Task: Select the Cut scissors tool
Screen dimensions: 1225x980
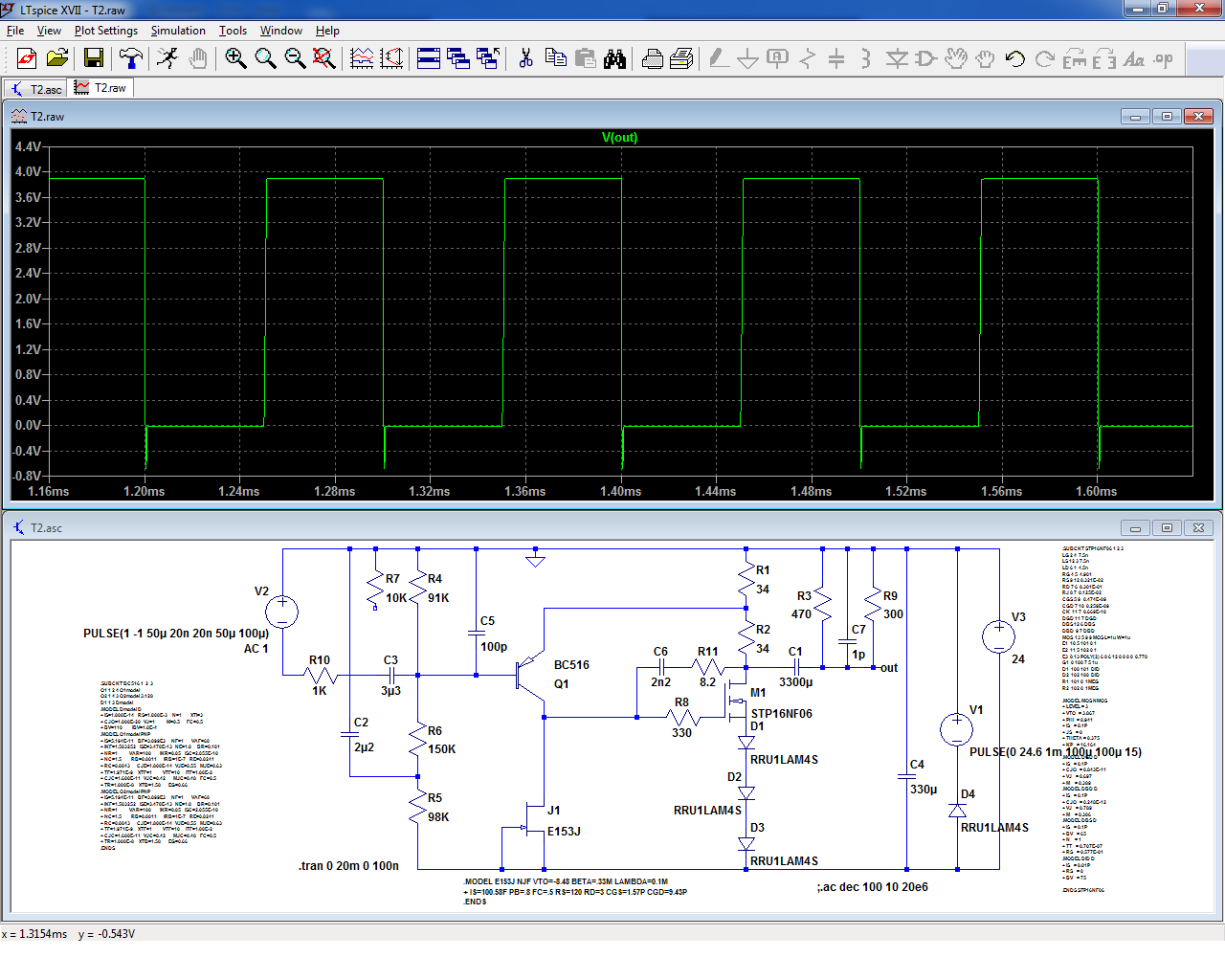Action: (x=525, y=59)
